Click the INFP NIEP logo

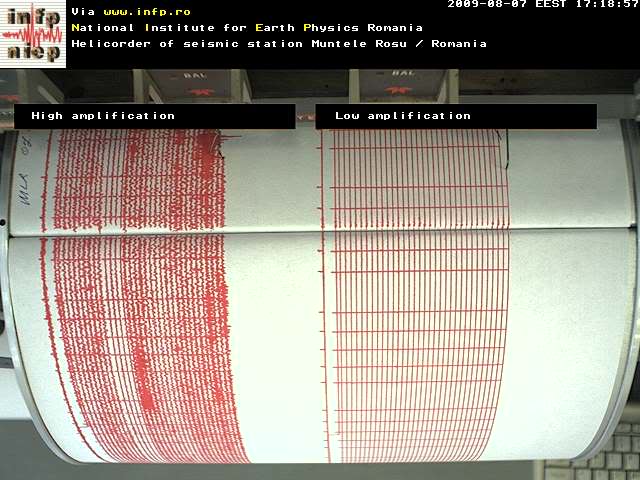[34, 34]
